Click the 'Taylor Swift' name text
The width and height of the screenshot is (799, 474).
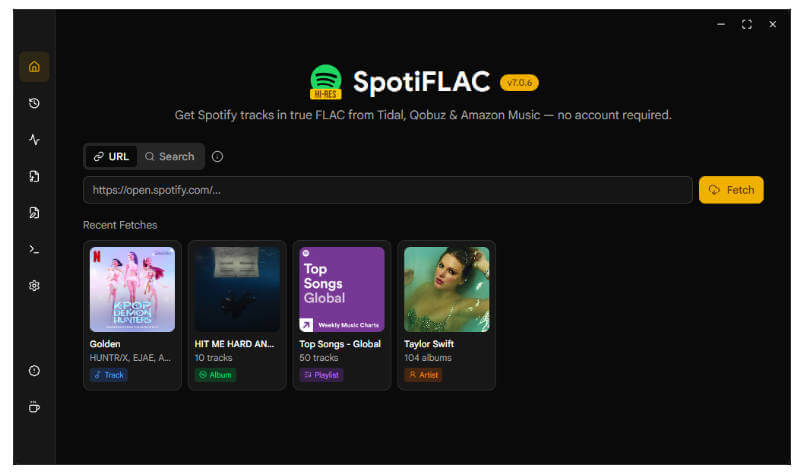click(429, 344)
